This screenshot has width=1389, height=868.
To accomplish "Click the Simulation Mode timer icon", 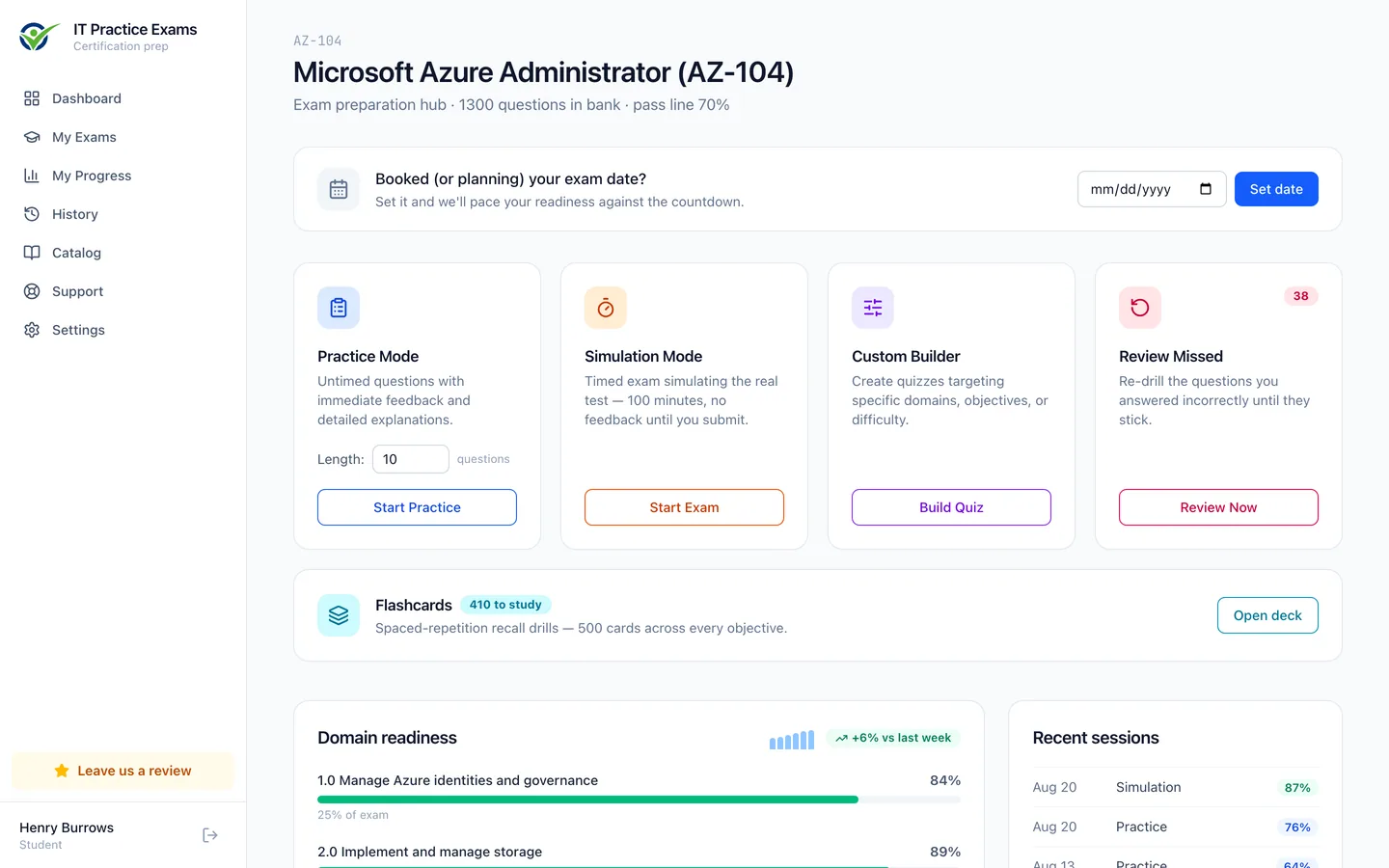I will 606,308.
